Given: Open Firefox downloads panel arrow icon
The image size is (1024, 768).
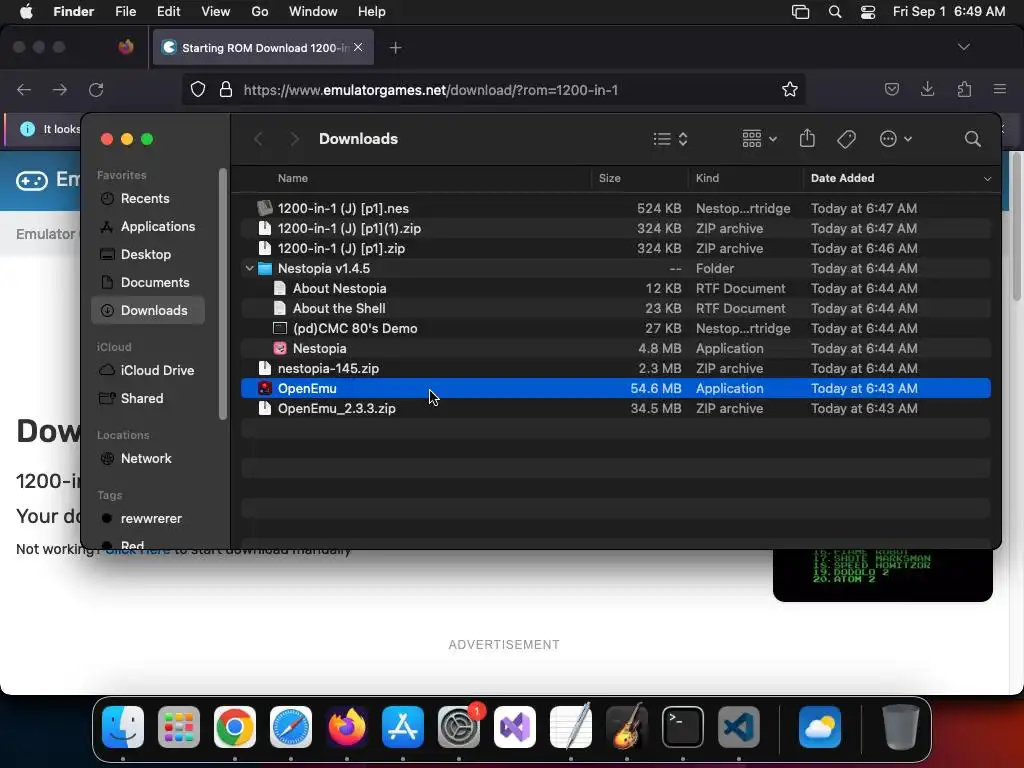Looking at the screenshot, I should pyautogui.click(x=927, y=89).
